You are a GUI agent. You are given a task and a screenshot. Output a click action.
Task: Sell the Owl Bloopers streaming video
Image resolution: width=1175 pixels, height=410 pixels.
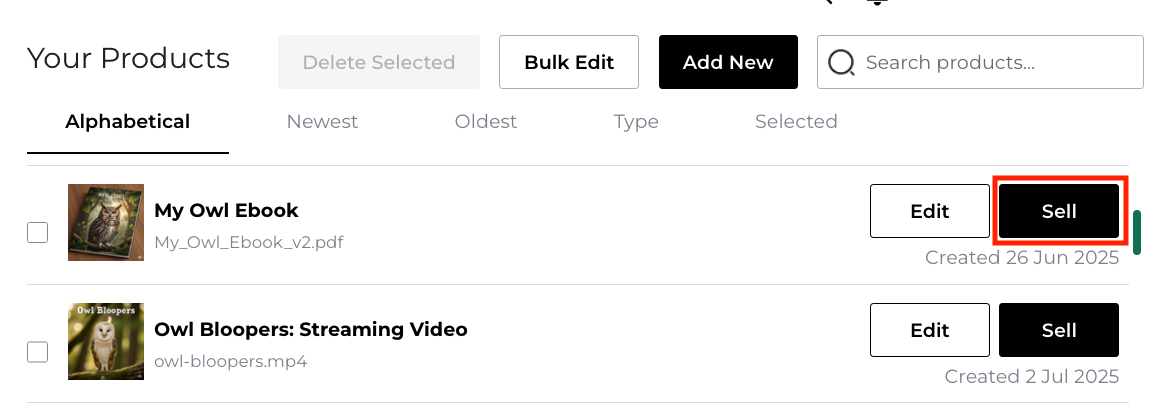[1059, 330]
